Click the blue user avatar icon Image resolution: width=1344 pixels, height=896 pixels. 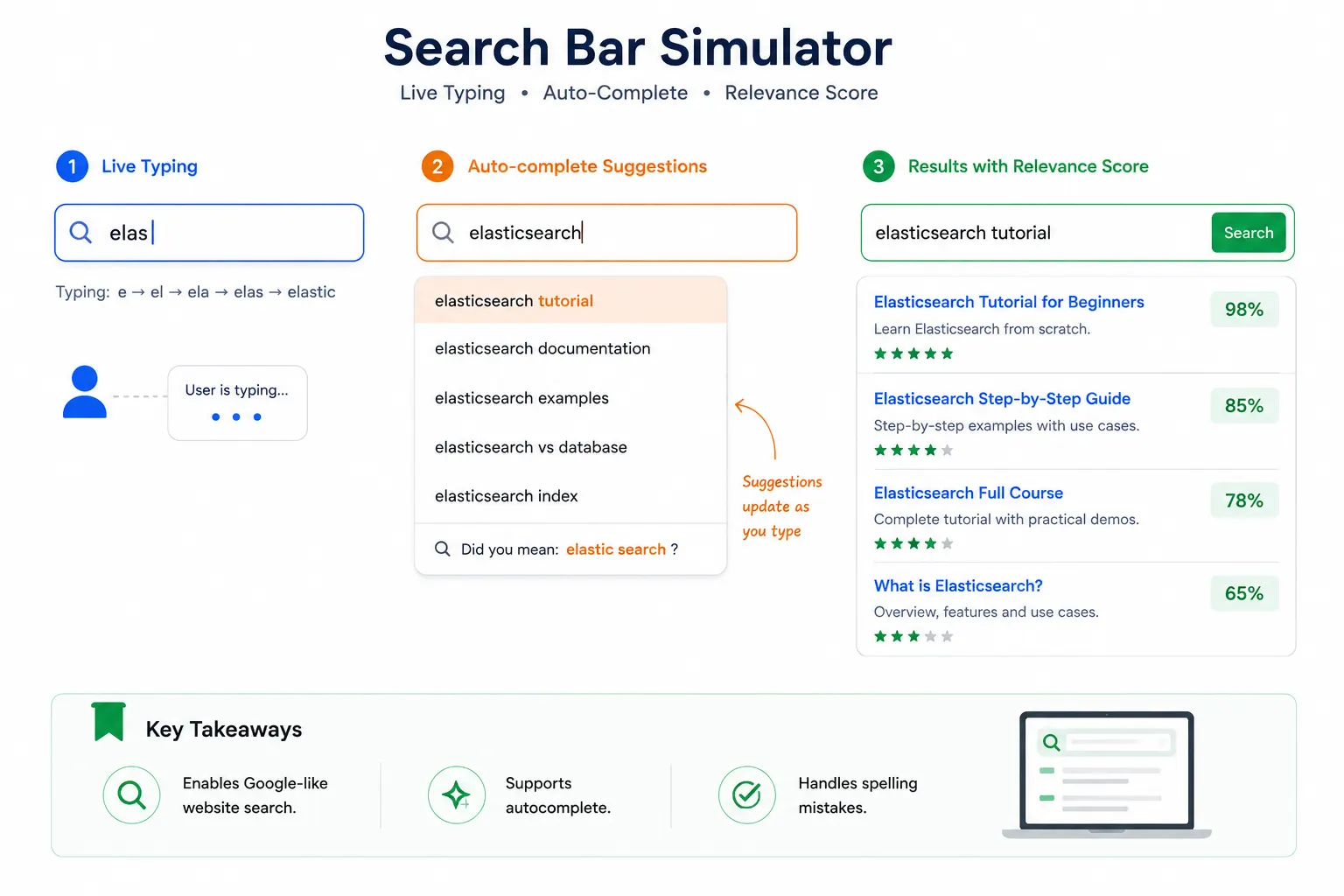85,392
